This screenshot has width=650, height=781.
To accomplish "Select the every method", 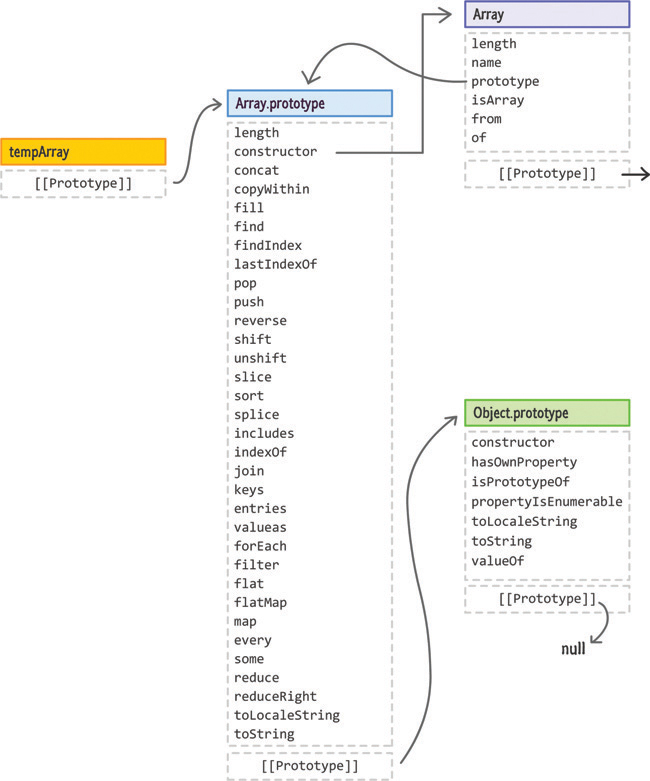I will point(253,641).
